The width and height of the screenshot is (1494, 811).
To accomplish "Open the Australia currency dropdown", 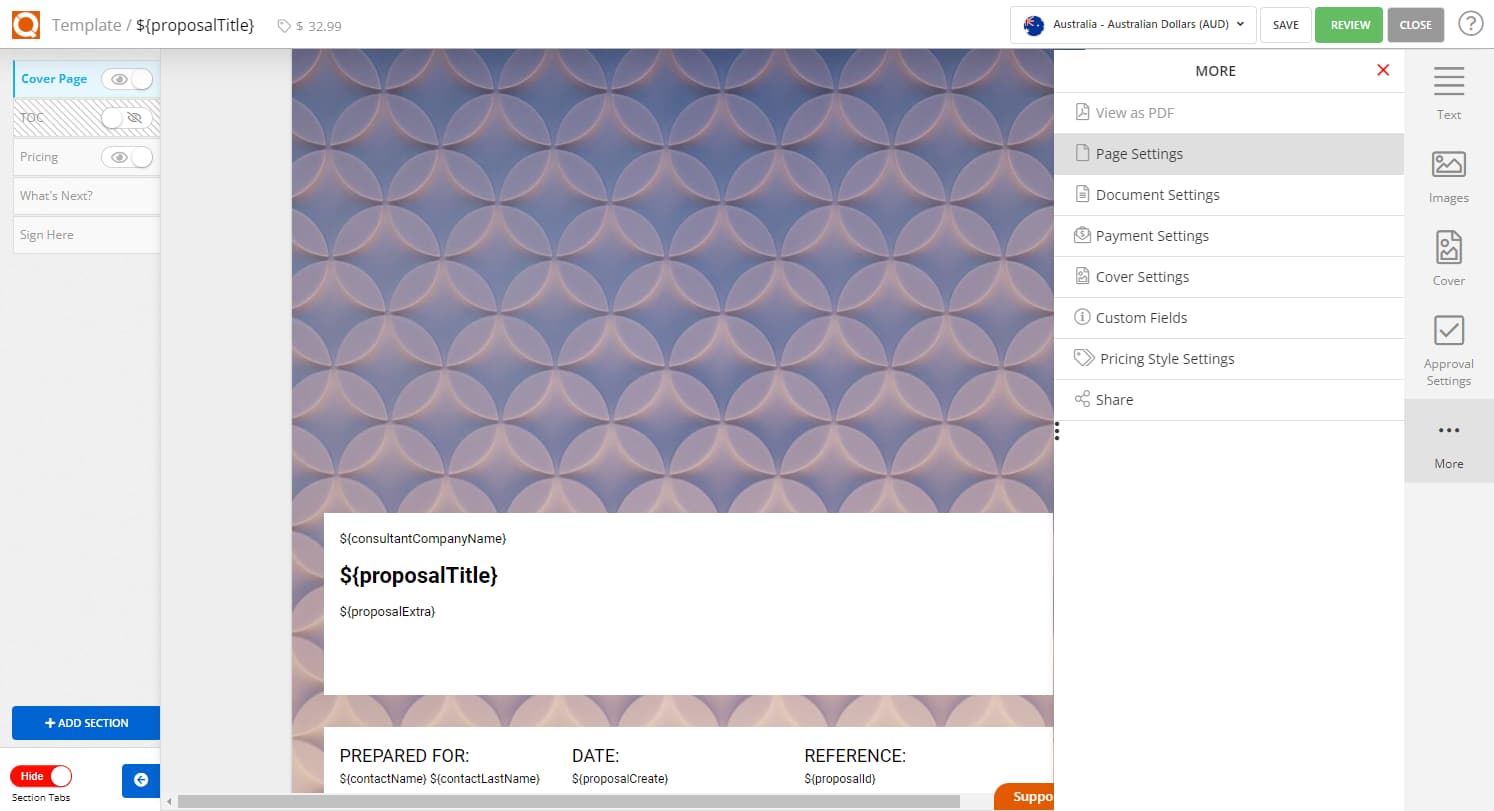I will 1133,24.
